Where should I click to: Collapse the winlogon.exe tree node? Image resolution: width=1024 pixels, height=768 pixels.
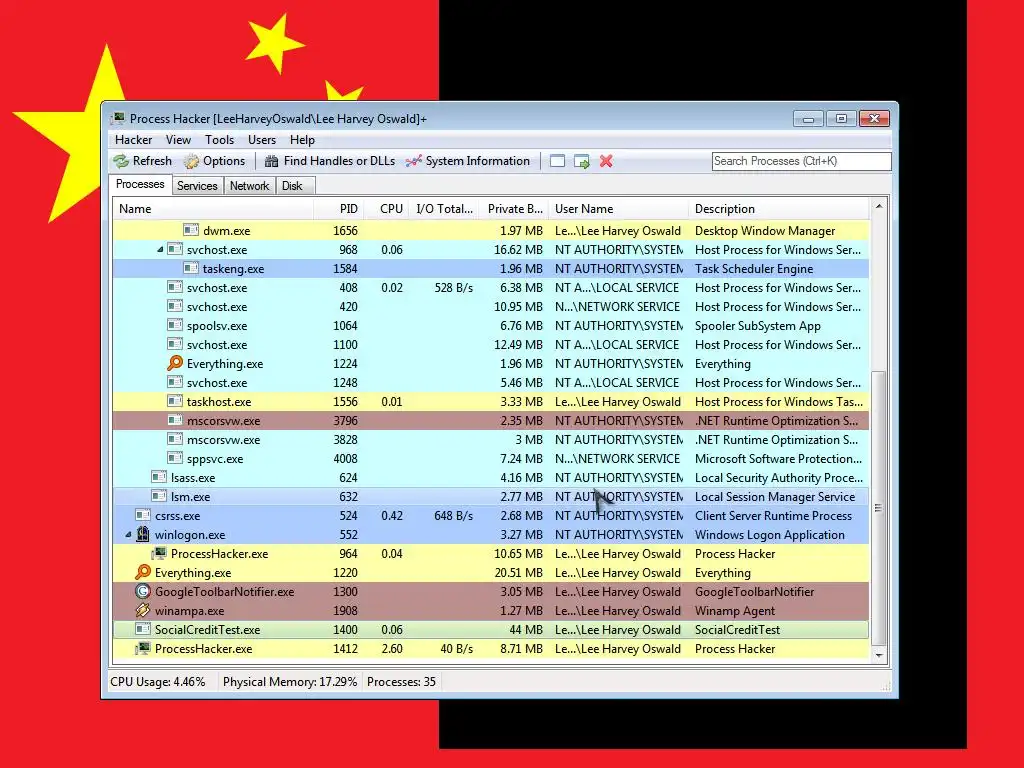click(128, 534)
